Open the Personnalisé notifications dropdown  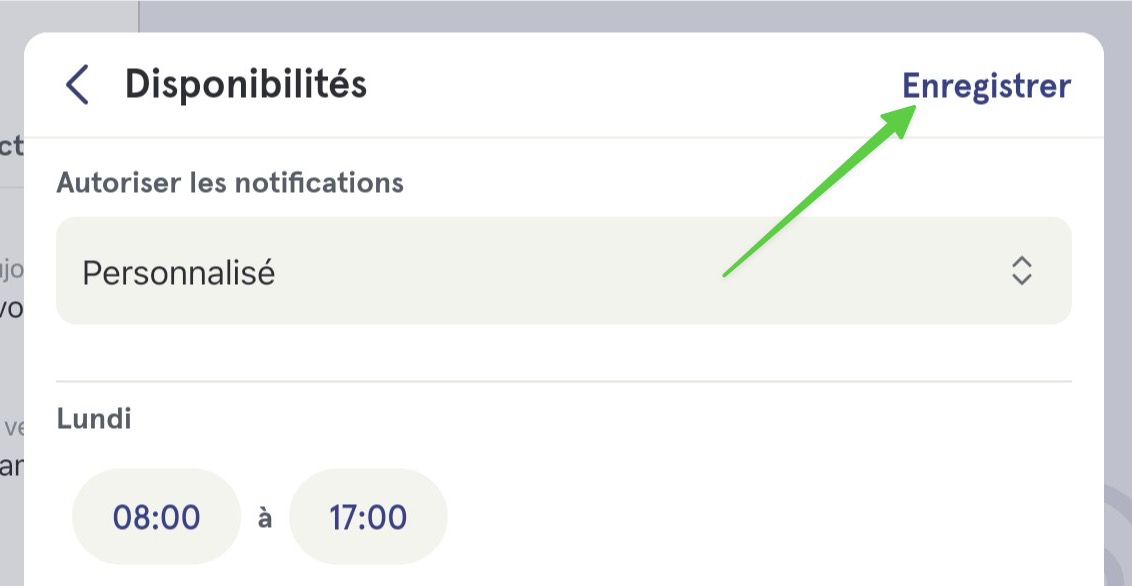(x=564, y=271)
